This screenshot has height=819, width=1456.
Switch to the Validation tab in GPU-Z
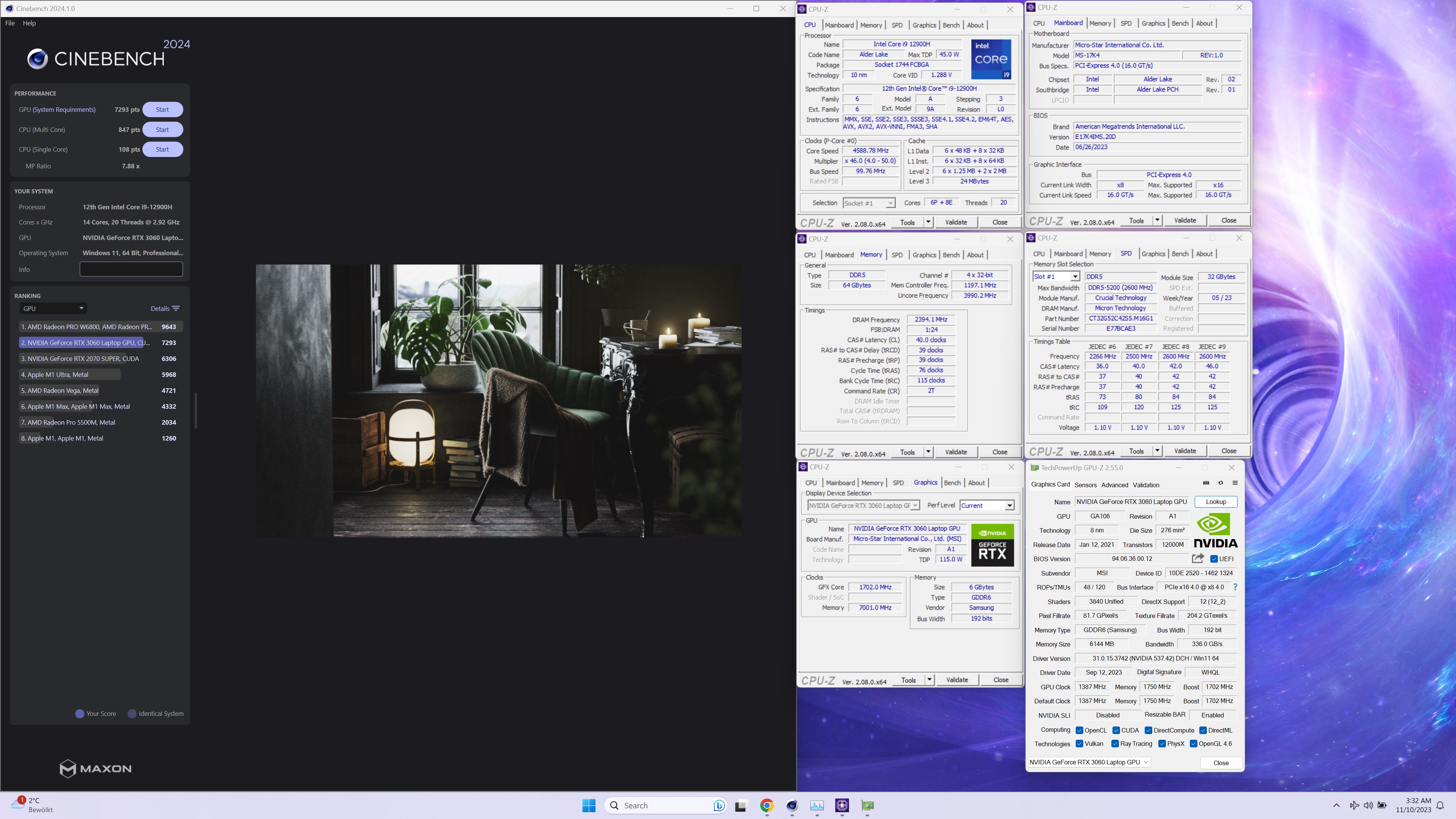[x=1146, y=485]
